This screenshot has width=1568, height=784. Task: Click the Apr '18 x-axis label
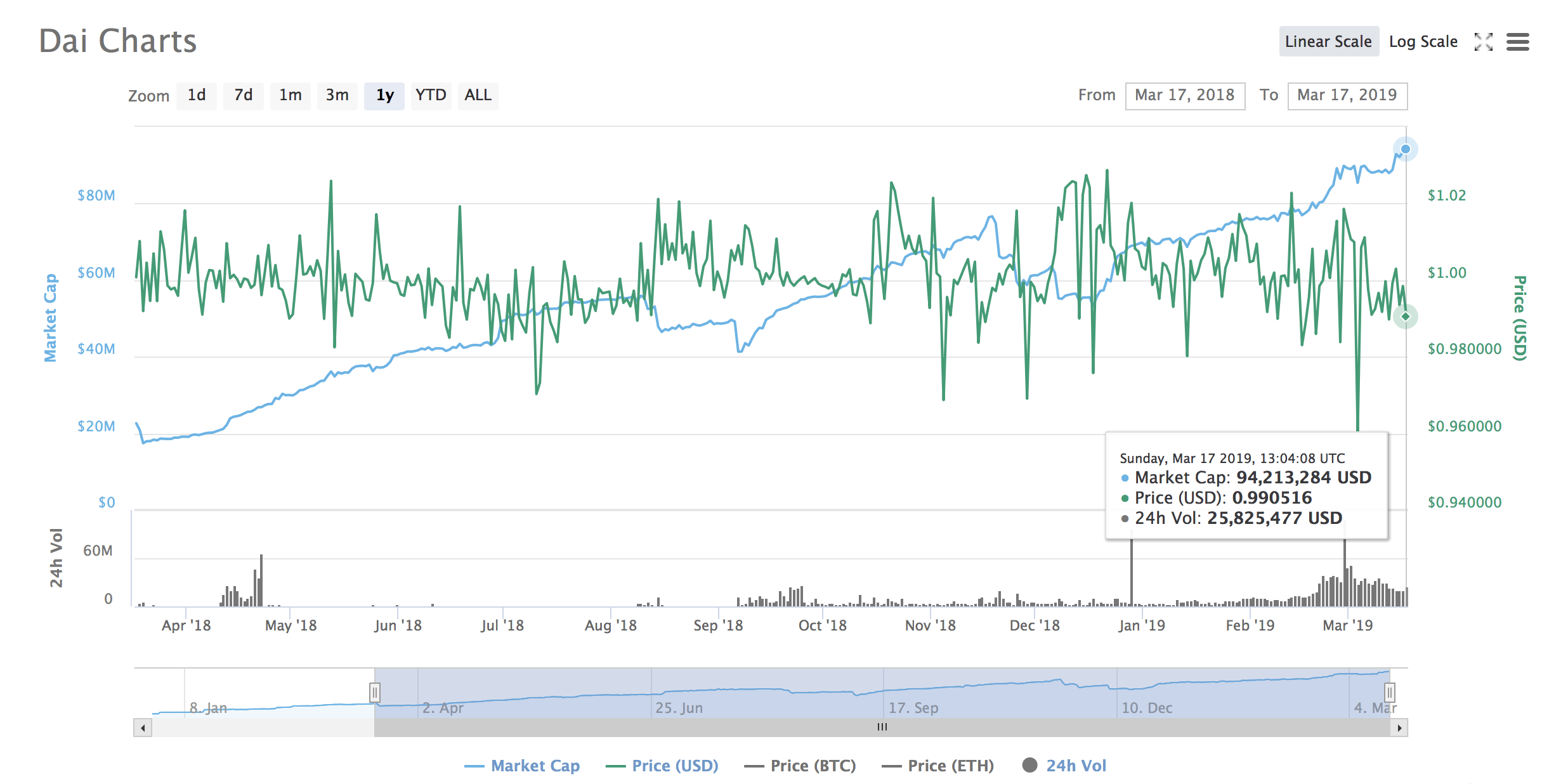tap(186, 625)
